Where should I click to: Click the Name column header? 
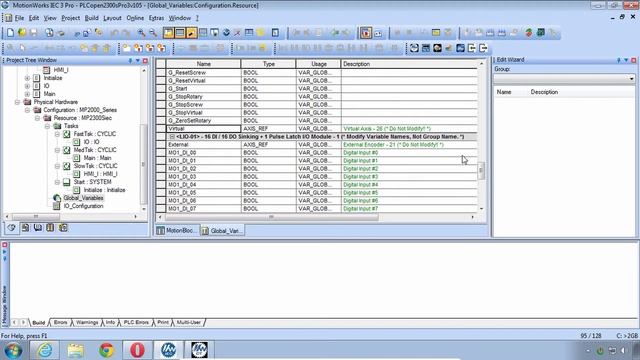click(x=204, y=64)
